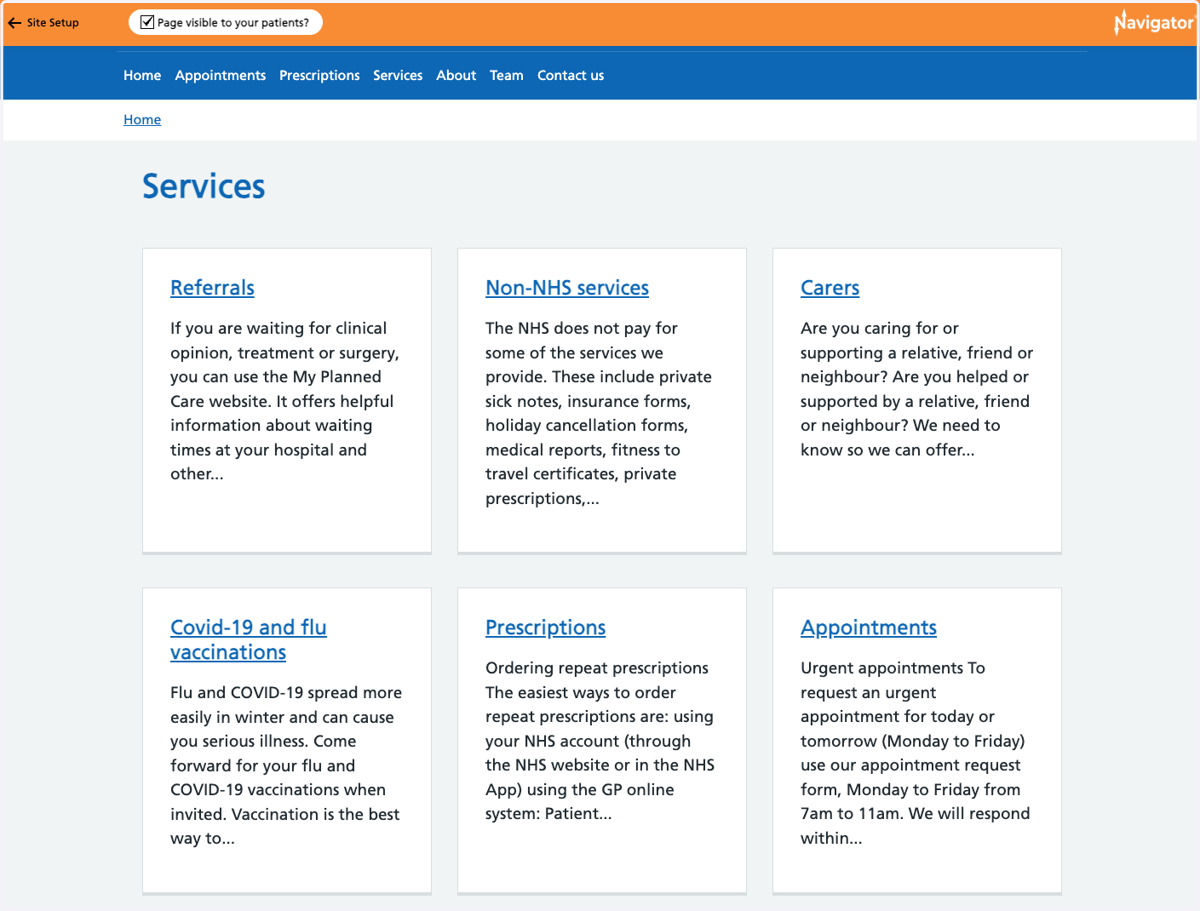1200x911 pixels.
Task: Click the text 'Are you caring for or'
Action: [x=879, y=328]
